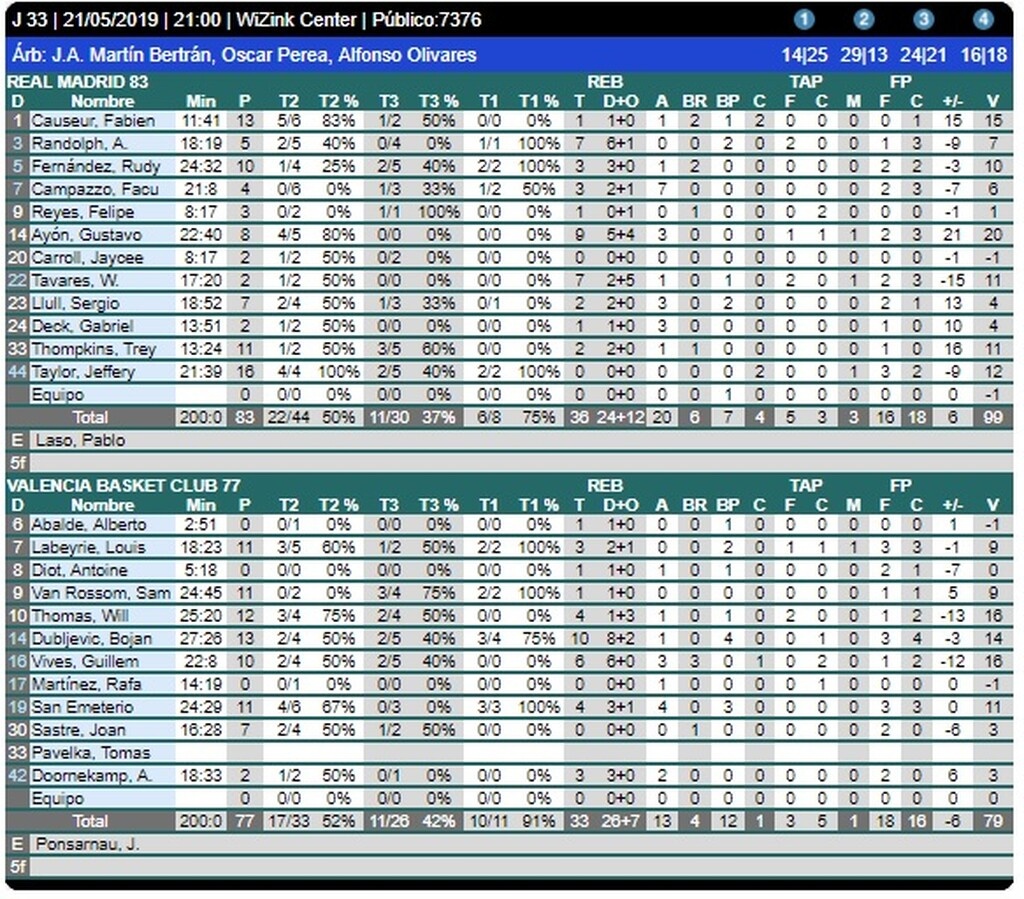Click Valencia Equipo row label
This screenshot has width=1024, height=899.
pos(57,798)
